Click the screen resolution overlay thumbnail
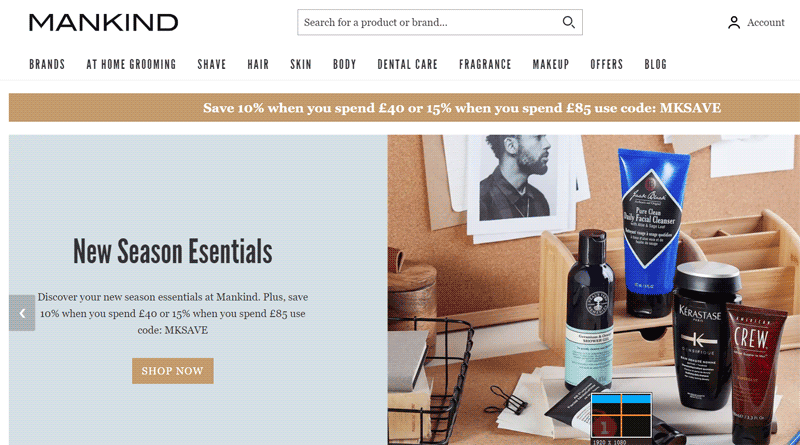The image size is (800, 445). point(621,415)
